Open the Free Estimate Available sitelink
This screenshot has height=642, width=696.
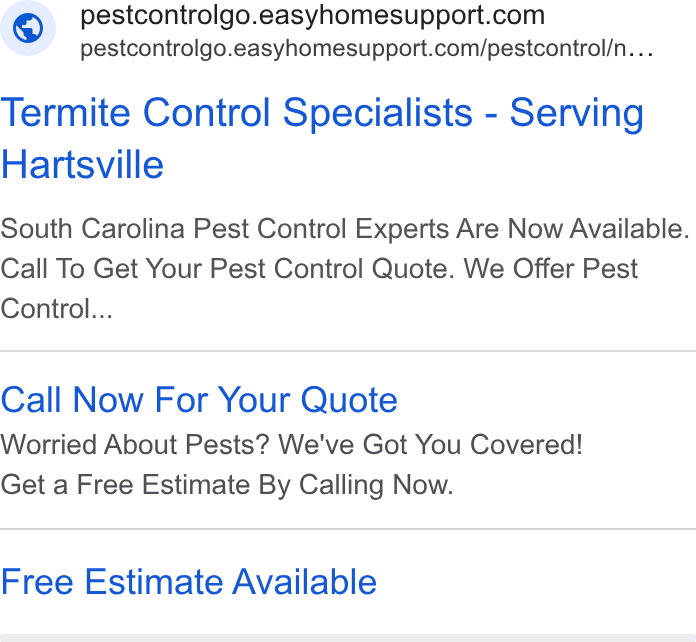point(189,582)
